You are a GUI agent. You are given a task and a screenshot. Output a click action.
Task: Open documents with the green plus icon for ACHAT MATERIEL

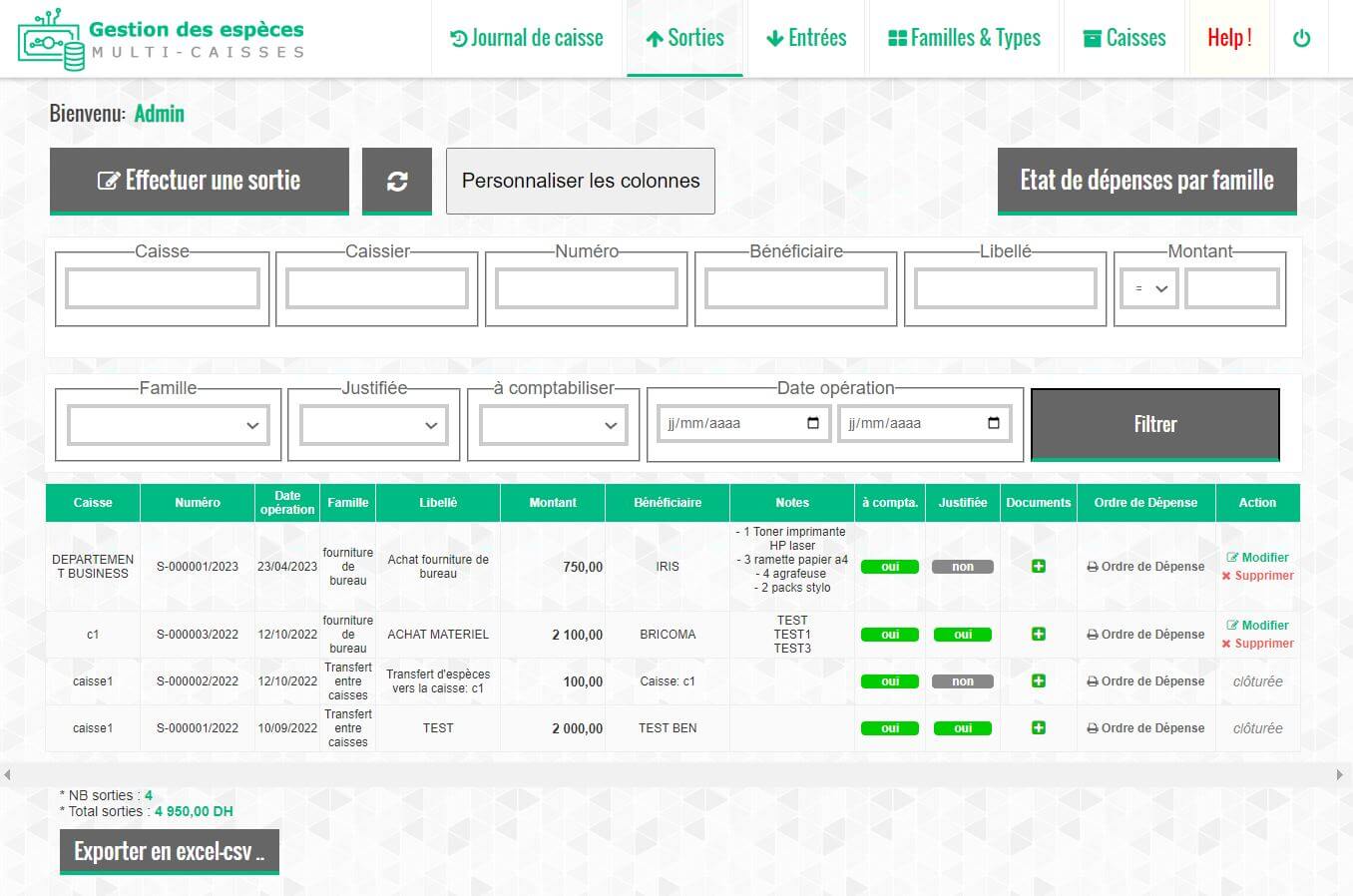[x=1038, y=634]
